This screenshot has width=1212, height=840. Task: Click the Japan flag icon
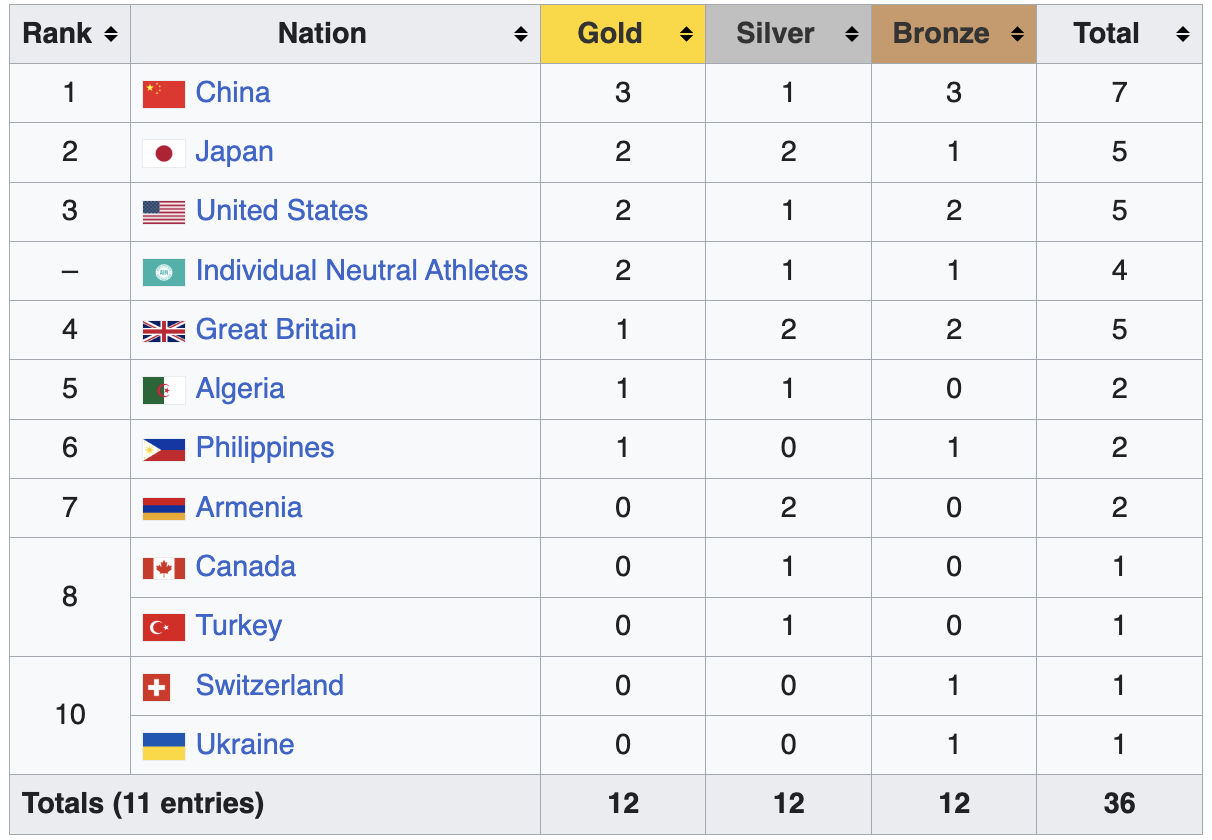point(164,153)
